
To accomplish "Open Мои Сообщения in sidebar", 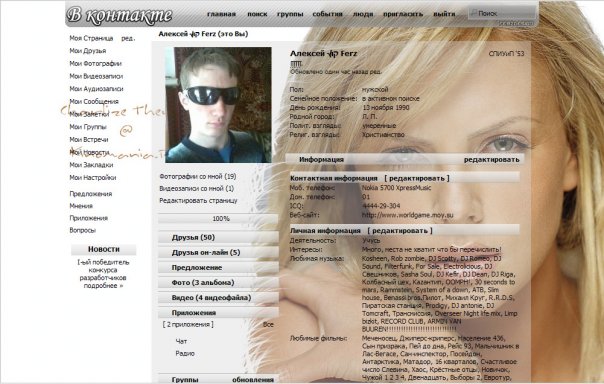I will tap(94, 101).
